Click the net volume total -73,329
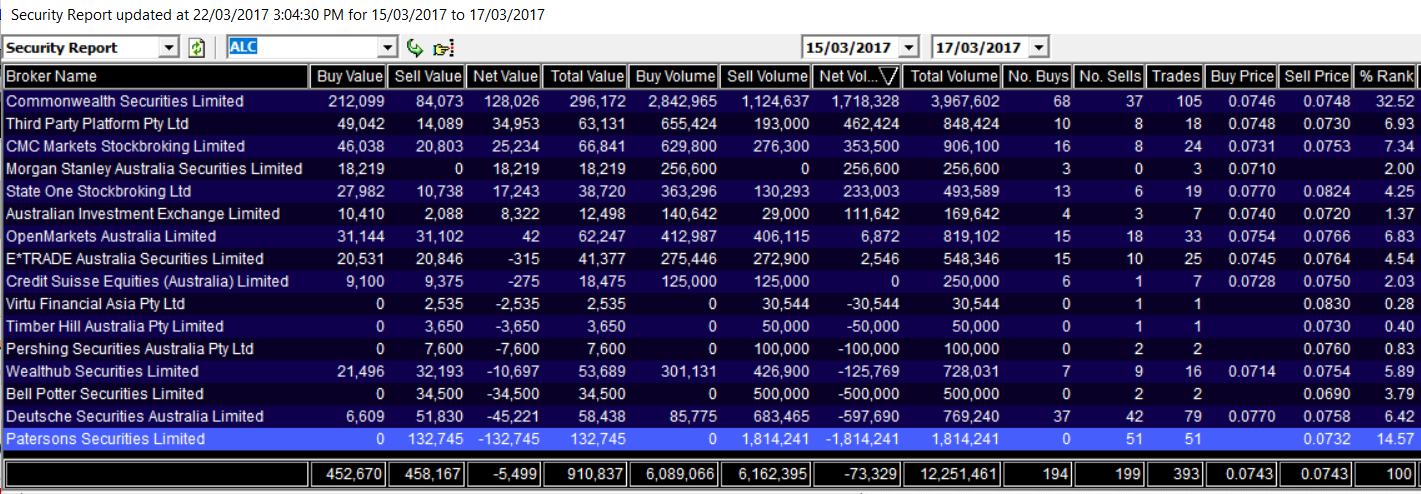The width and height of the screenshot is (1421, 494). point(872,474)
